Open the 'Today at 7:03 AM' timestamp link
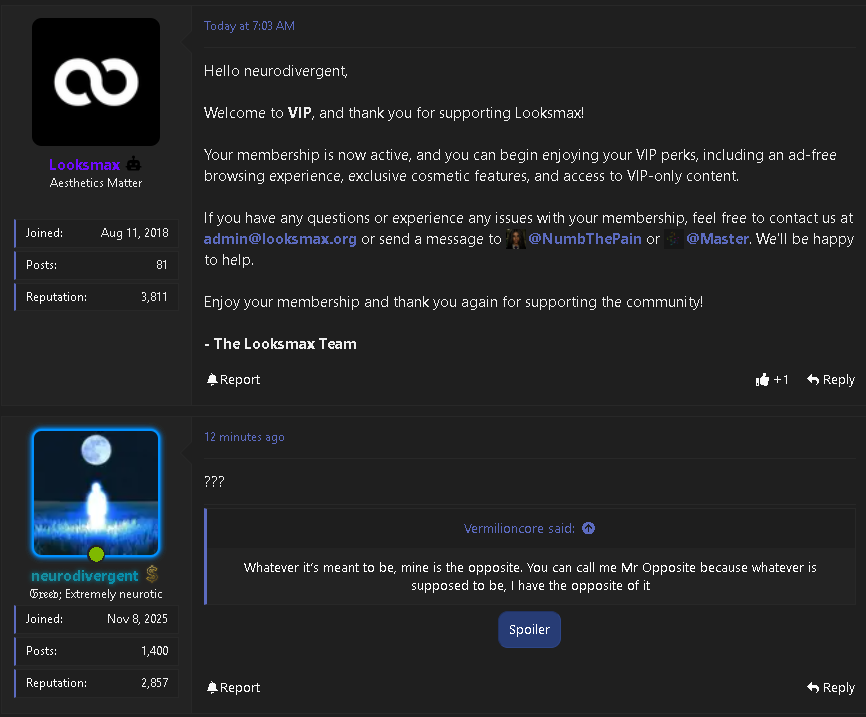This screenshot has width=866, height=717. coord(249,26)
